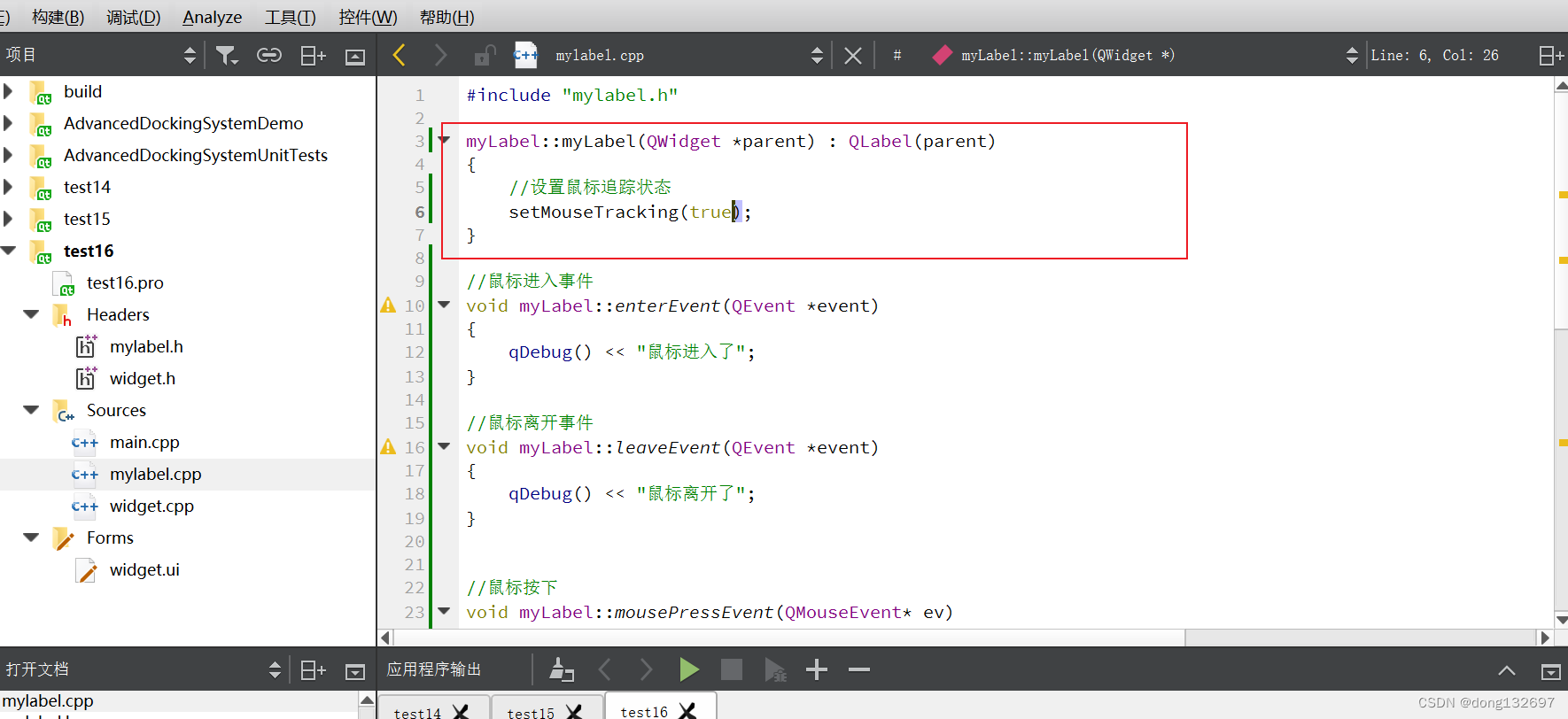Stop the running application
The image size is (1568, 719).
(x=732, y=669)
